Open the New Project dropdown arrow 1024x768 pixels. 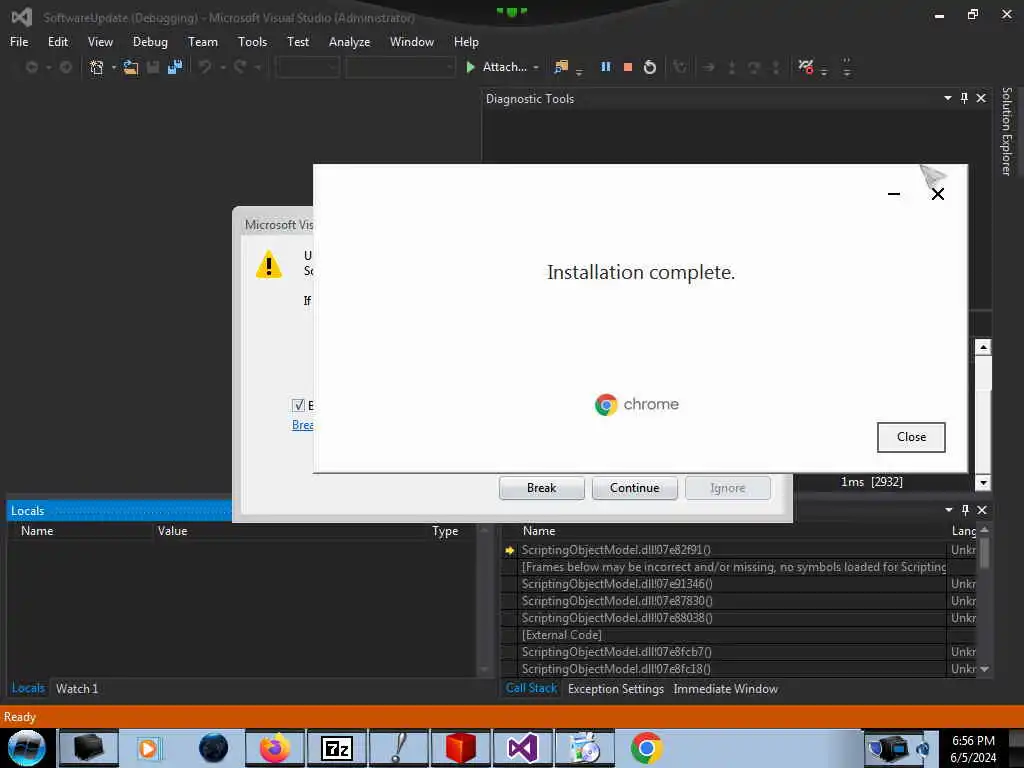coord(114,67)
